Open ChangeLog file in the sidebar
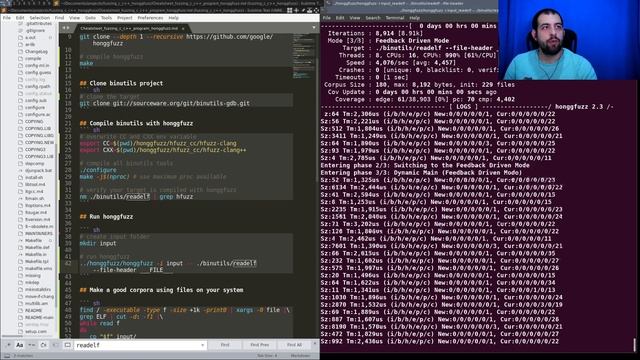The image size is (640, 360). tap(36, 51)
